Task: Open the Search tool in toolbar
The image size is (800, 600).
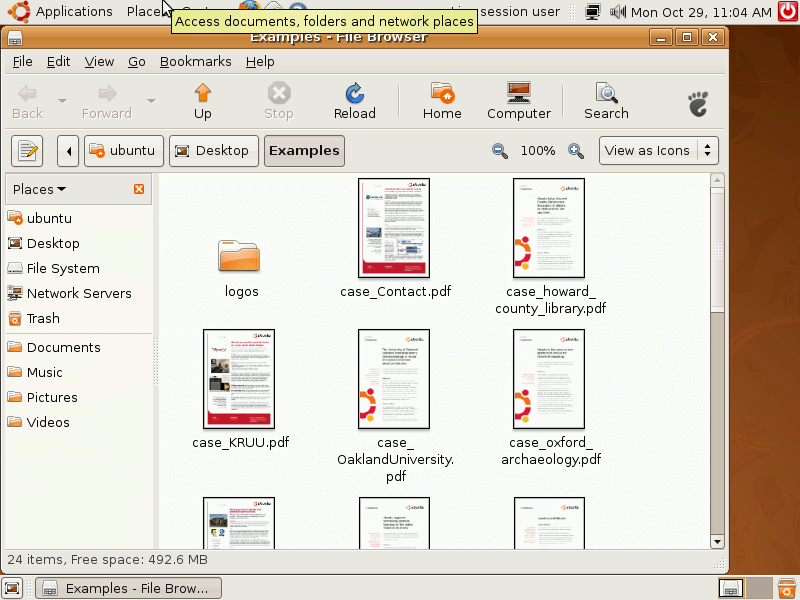Action: [606, 102]
